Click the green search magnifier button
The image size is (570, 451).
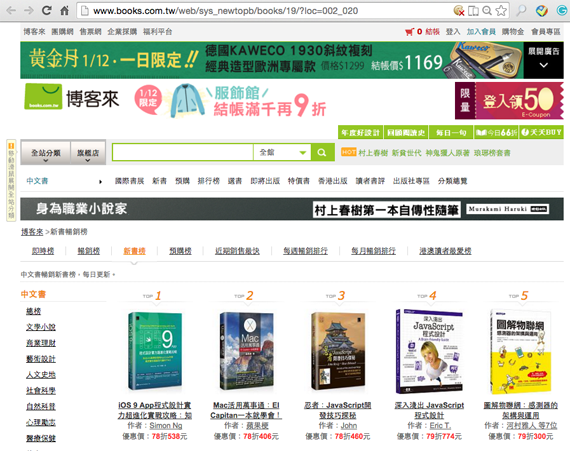[x=322, y=152]
